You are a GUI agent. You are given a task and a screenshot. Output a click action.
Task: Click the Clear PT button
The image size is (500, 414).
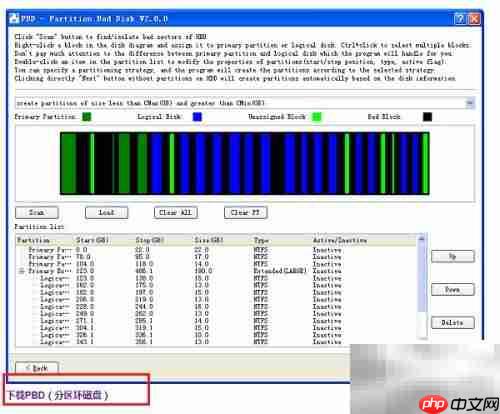(x=246, y=213)
